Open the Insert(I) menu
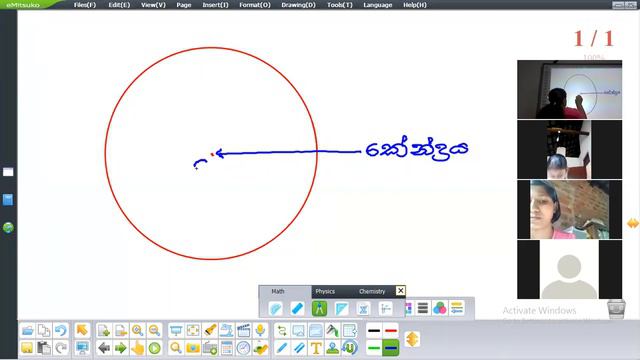 click(x=216, y=5)
